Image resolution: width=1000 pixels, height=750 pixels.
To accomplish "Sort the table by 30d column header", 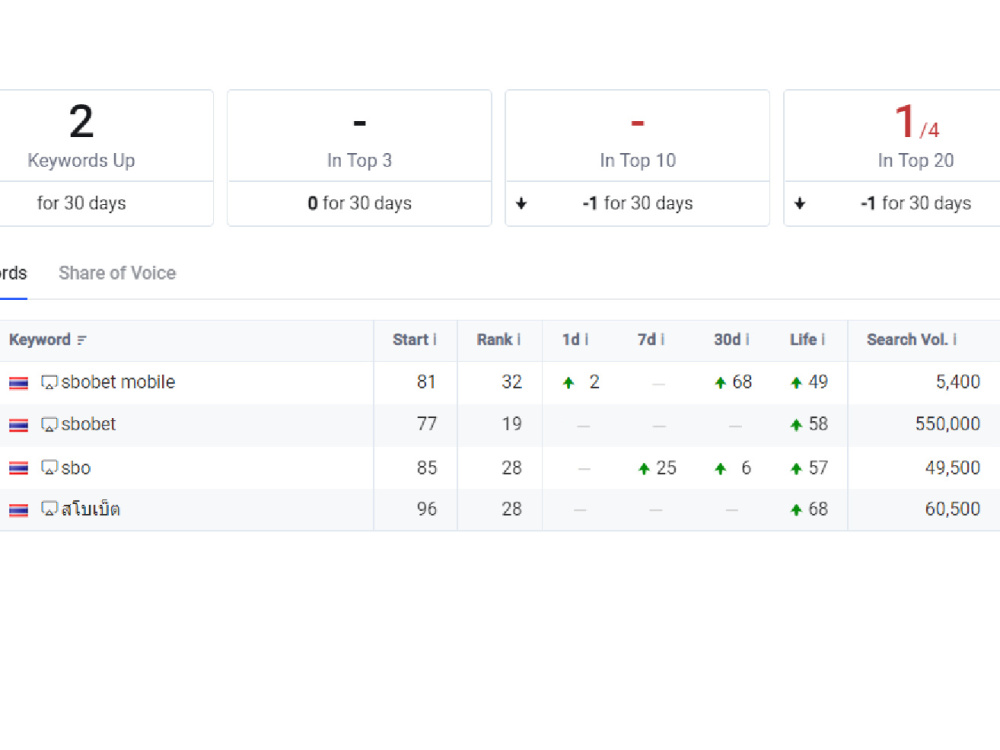I will tap(726, 339).
